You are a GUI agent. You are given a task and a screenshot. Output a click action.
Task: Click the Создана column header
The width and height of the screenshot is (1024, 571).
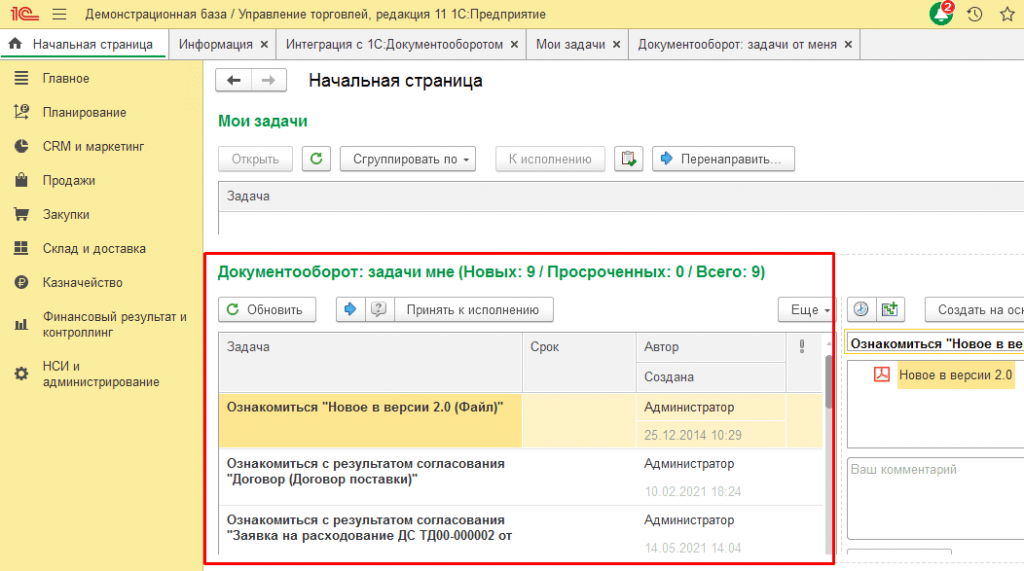click(711, 377)
